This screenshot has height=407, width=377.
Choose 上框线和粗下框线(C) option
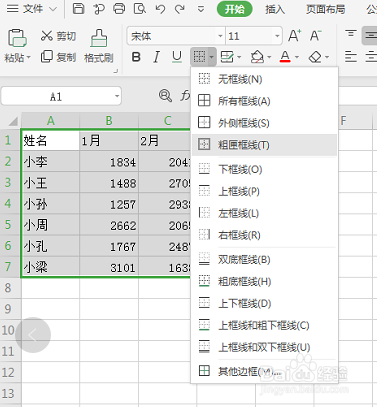pos(265,325)
